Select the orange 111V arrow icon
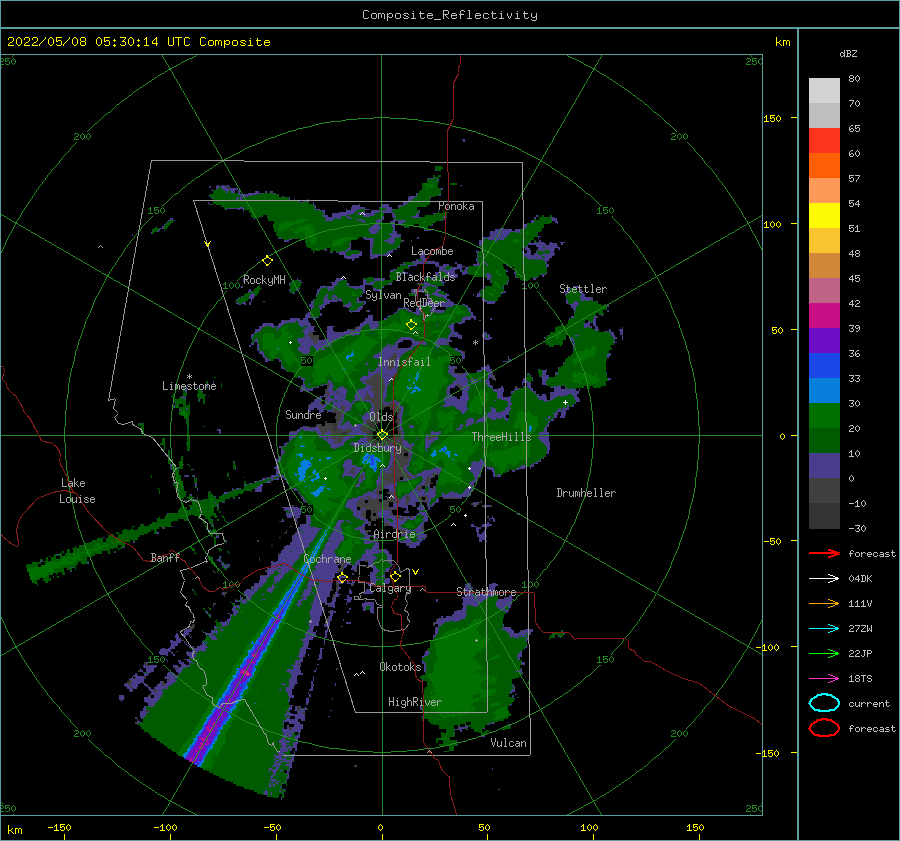Viewport: 900px width, 841px height. click(x=824, y=603)
